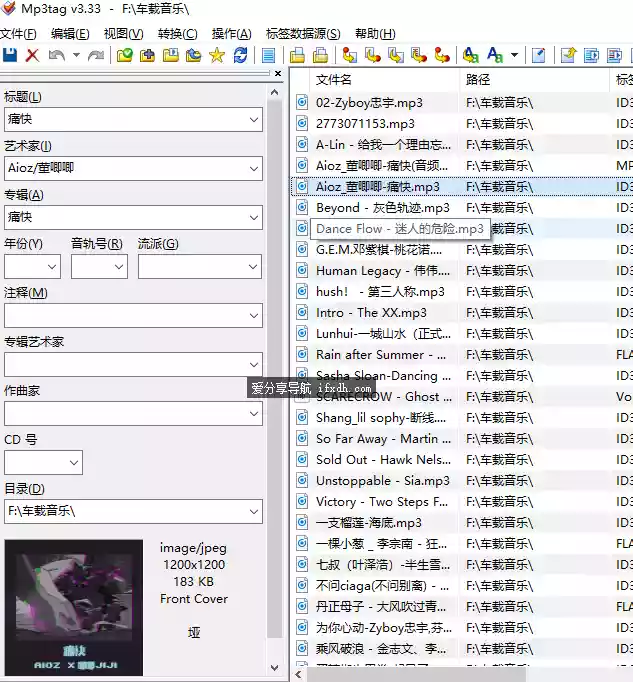Open auto-numbering wizard icon
This screenshot has height=682, width=633.
tap(539, 55)
